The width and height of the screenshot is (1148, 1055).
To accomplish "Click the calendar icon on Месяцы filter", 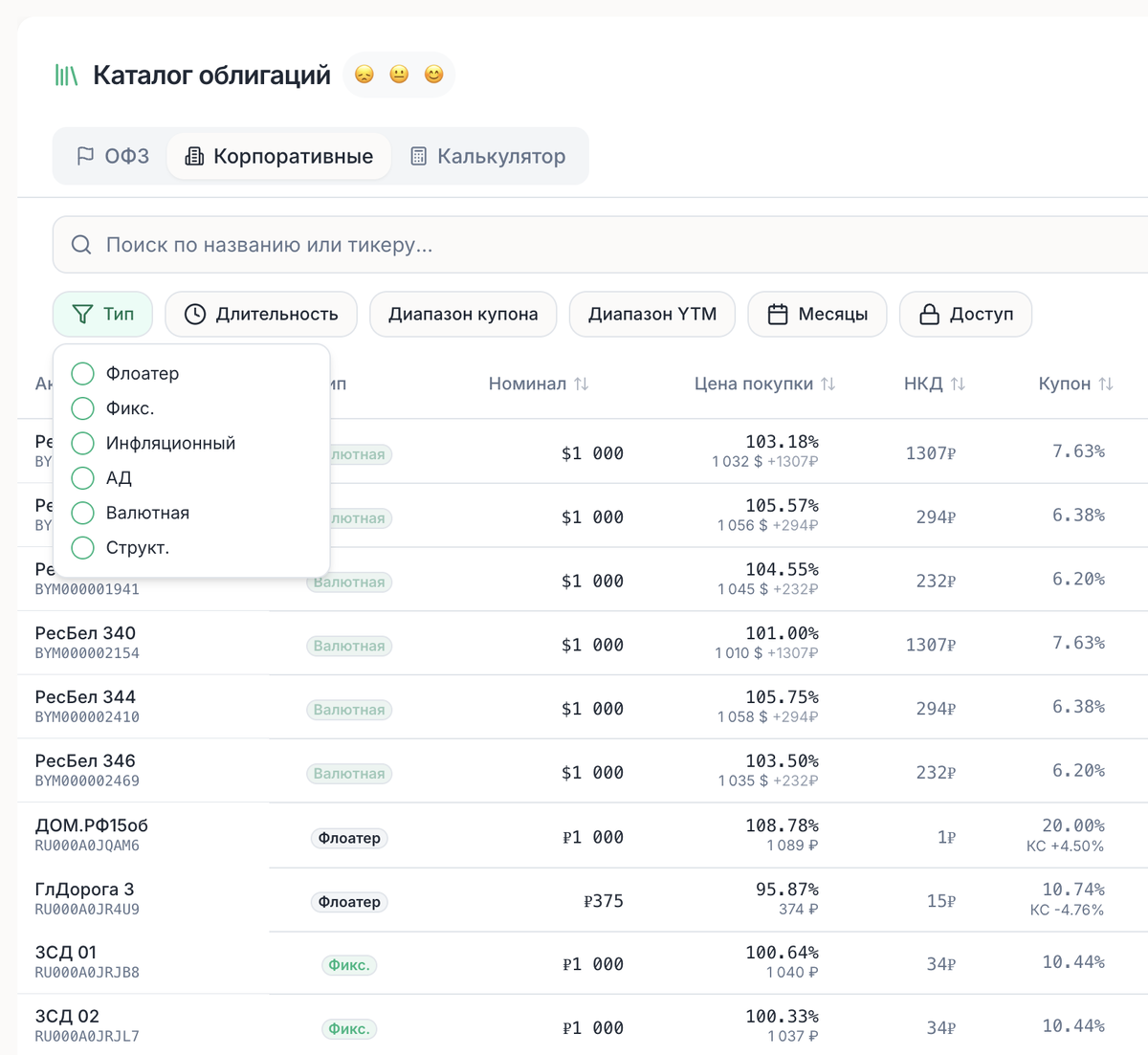I will coord(775,314).
